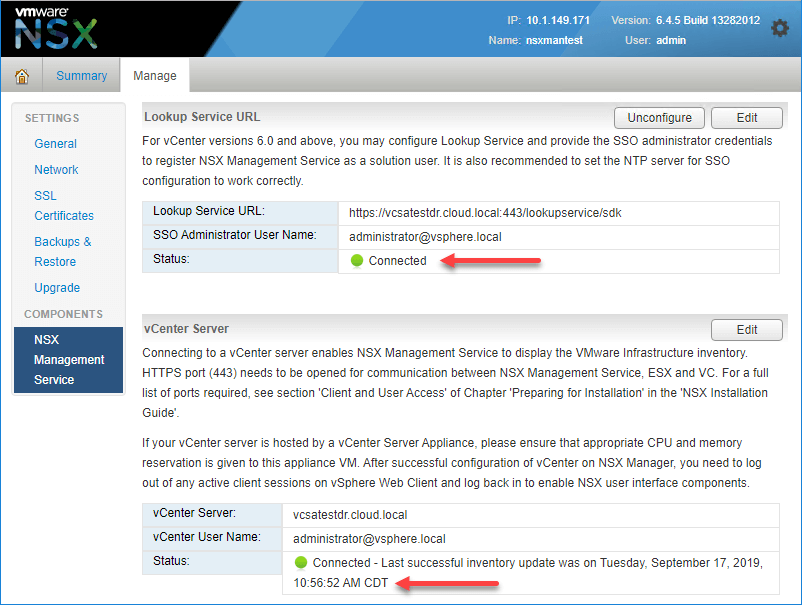Click the green vCenter Server status indicator
The image size is (802, 605).
point(301,563)
